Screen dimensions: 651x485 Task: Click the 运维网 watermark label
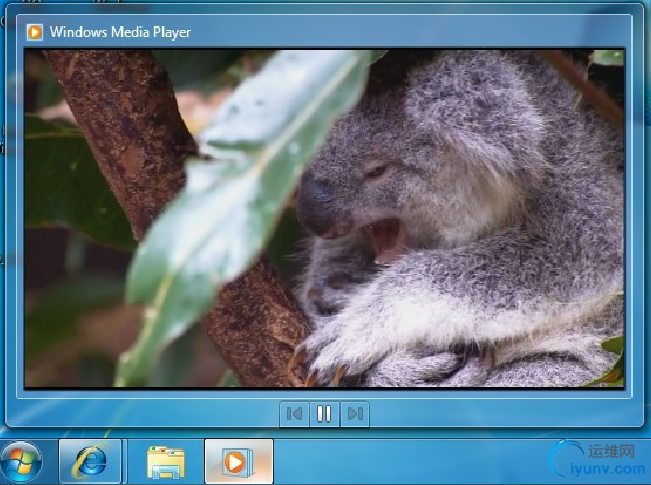tap(612, 451)
